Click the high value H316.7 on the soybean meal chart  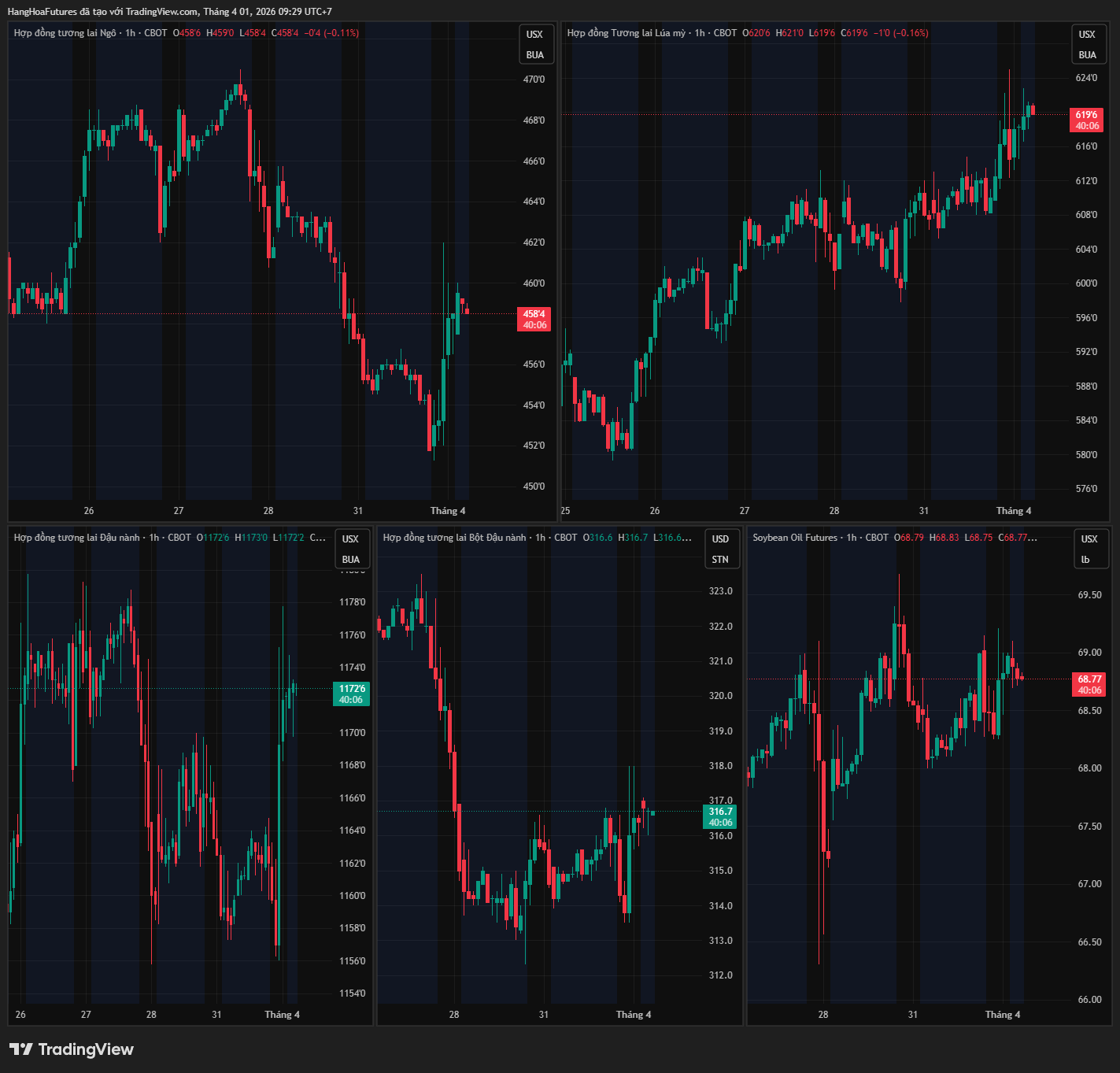(x=634, y=538)
